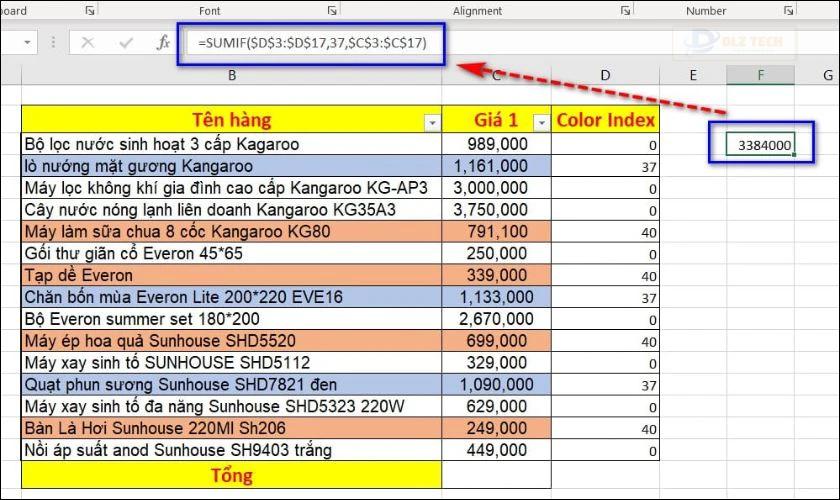Open the Clipboard pane launcher
The width and height of the screenshot is (840, 500).
pos(90,10)
